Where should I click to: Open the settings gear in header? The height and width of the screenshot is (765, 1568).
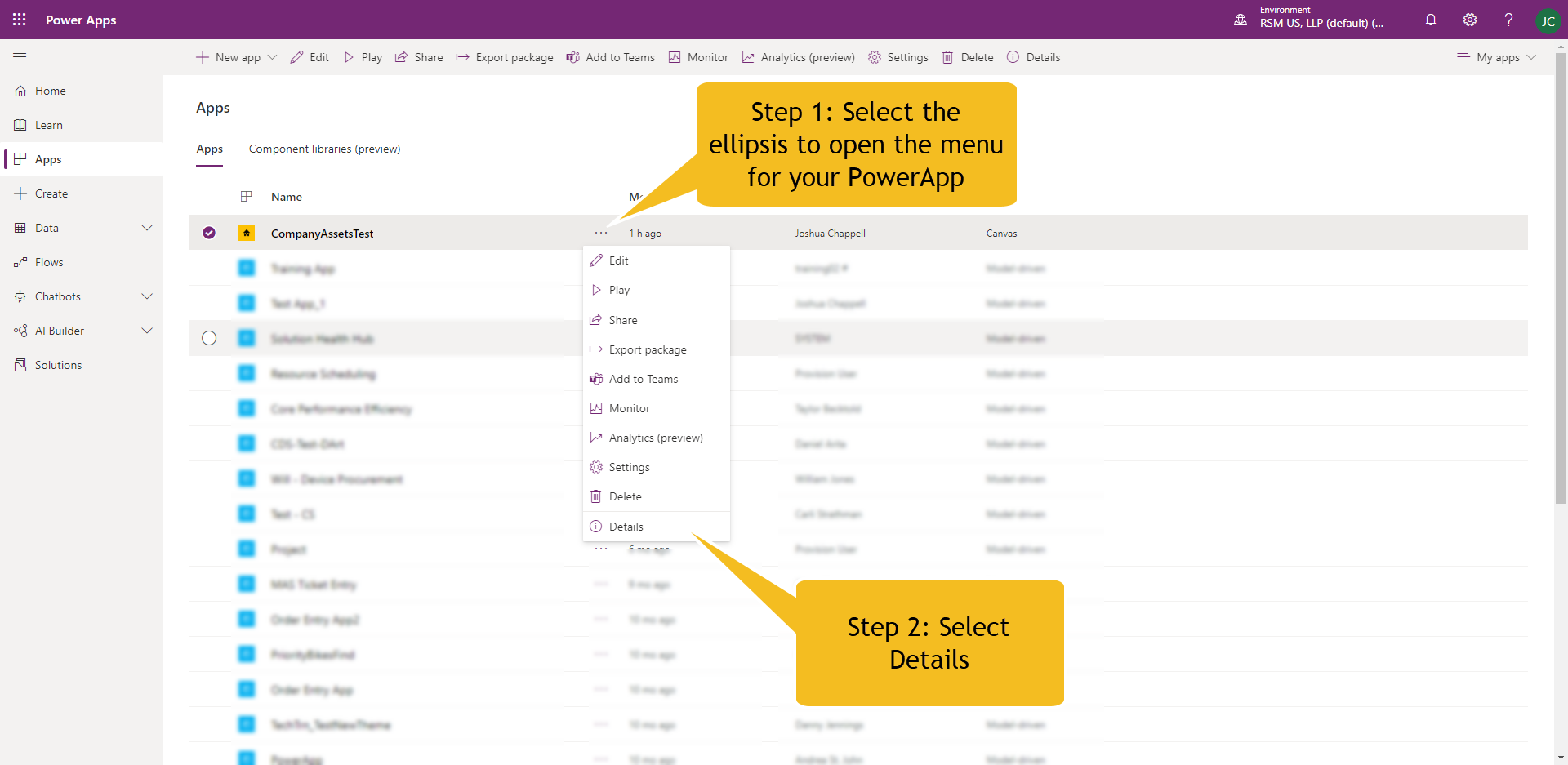point(1470,20)
